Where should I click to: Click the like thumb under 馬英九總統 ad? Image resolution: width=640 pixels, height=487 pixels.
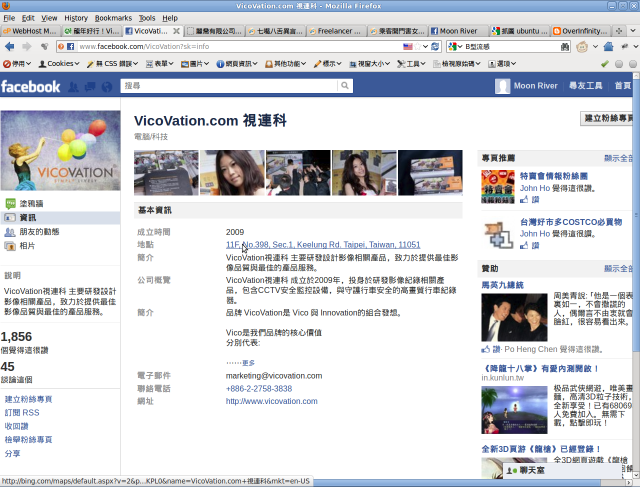[486, 349]
